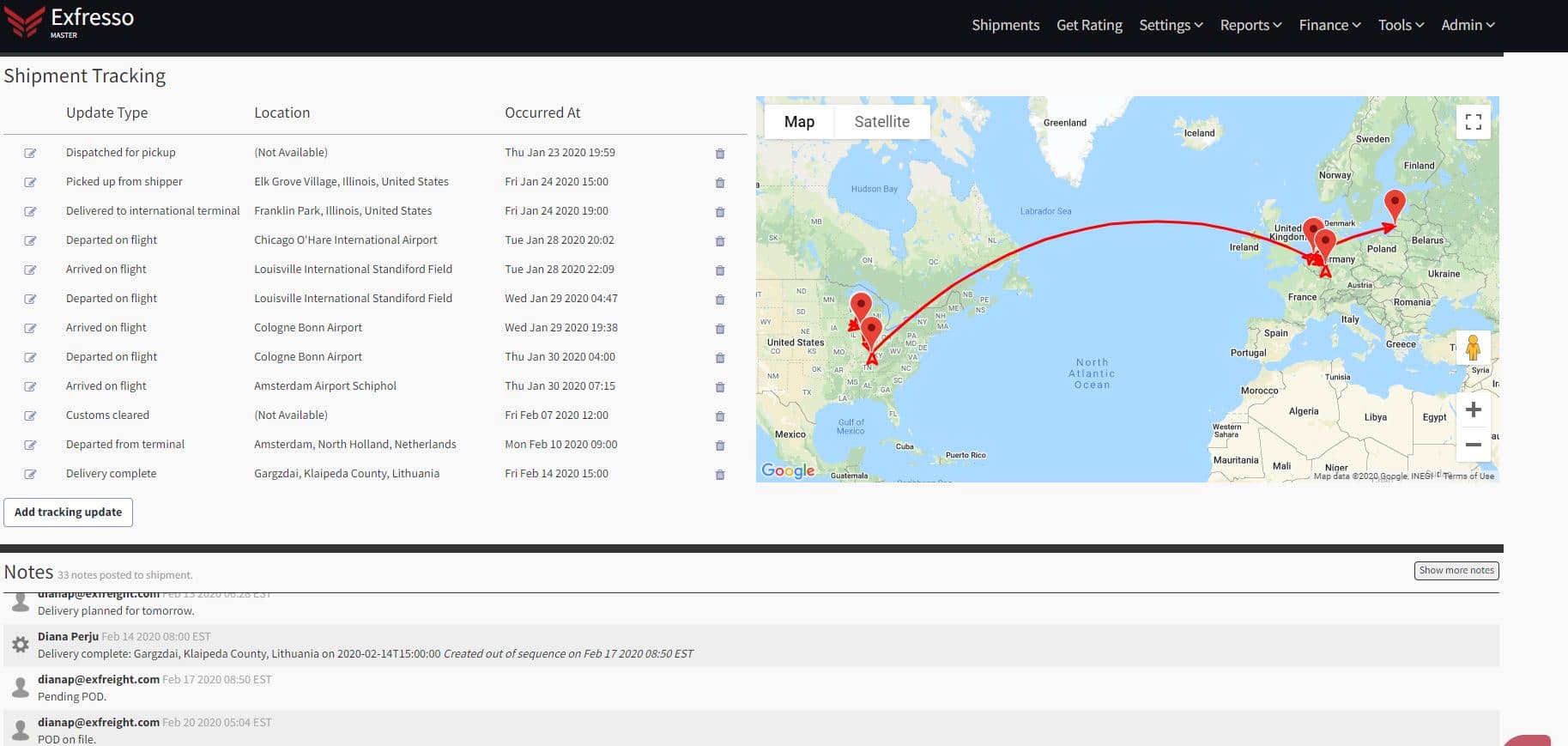The width and height of the screenshot is (1568, 746).
Task: Delete the Customs cleared update
Action: [x=720, y=416]
